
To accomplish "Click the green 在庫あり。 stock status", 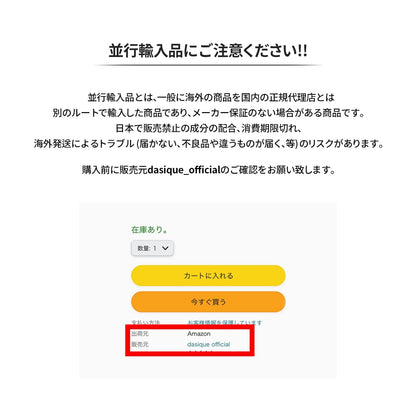I will tap(149, 229).
